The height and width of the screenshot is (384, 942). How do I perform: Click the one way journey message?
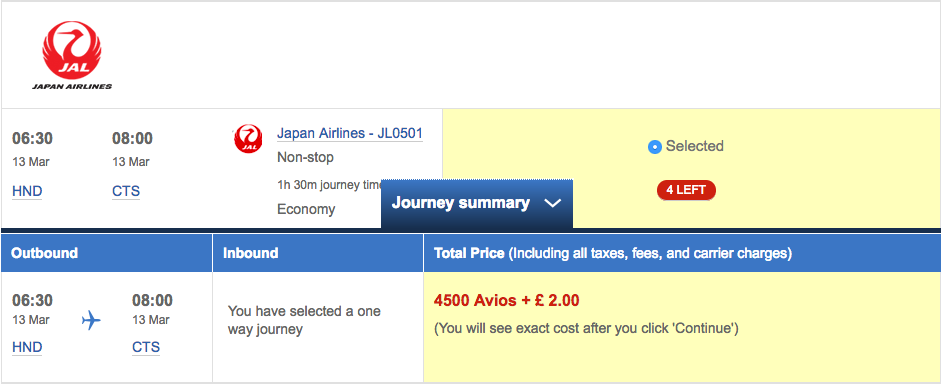point(304,320)
